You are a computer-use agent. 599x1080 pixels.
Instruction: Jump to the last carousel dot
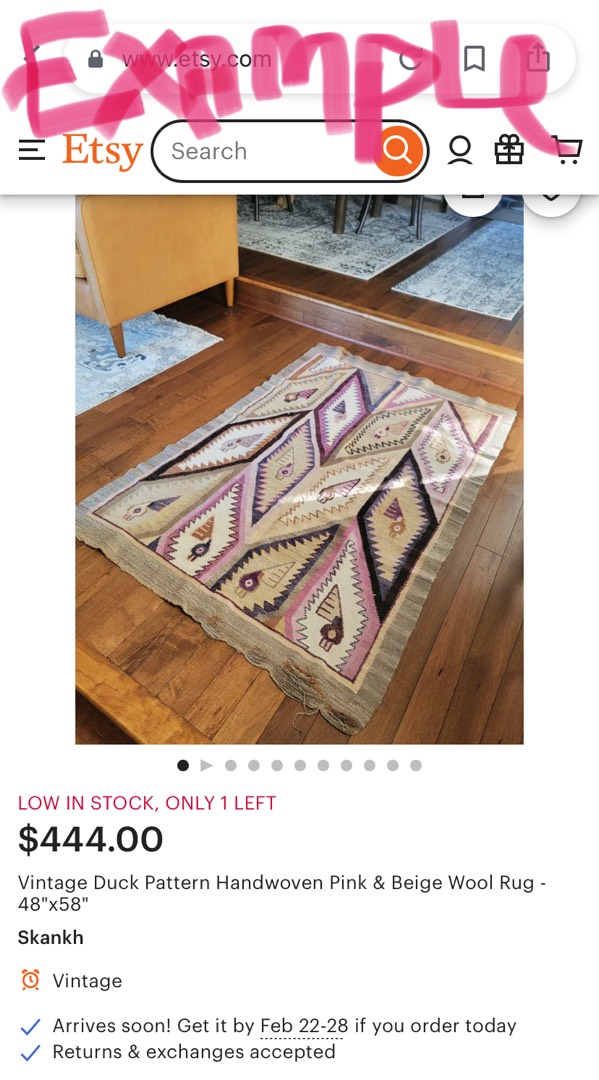pos(416,765)
